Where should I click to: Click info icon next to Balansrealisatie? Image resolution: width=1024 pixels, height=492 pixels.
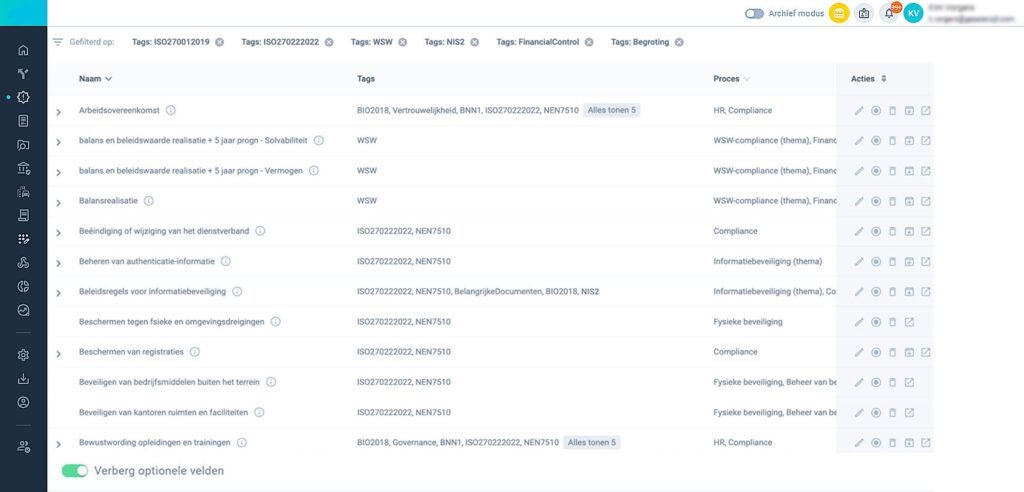(x=148, y=201)
